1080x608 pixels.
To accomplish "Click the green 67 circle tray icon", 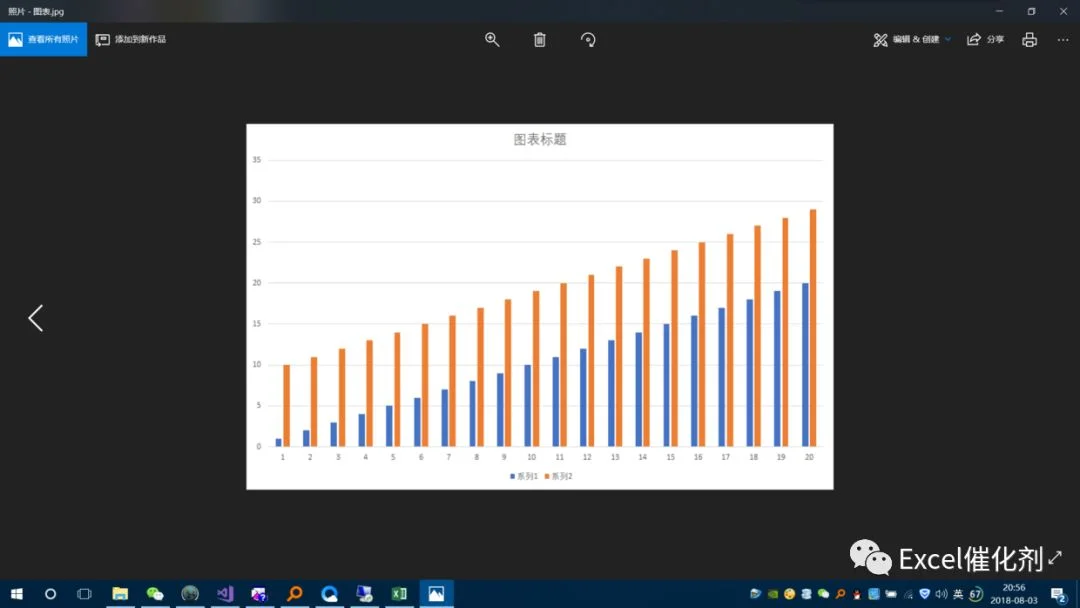I will tap(975, 594).
